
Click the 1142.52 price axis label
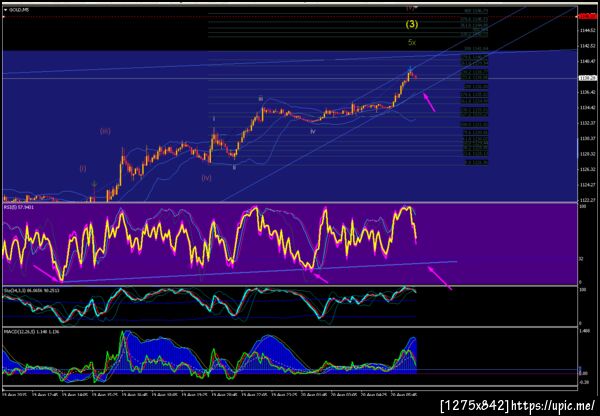point(588,46)
